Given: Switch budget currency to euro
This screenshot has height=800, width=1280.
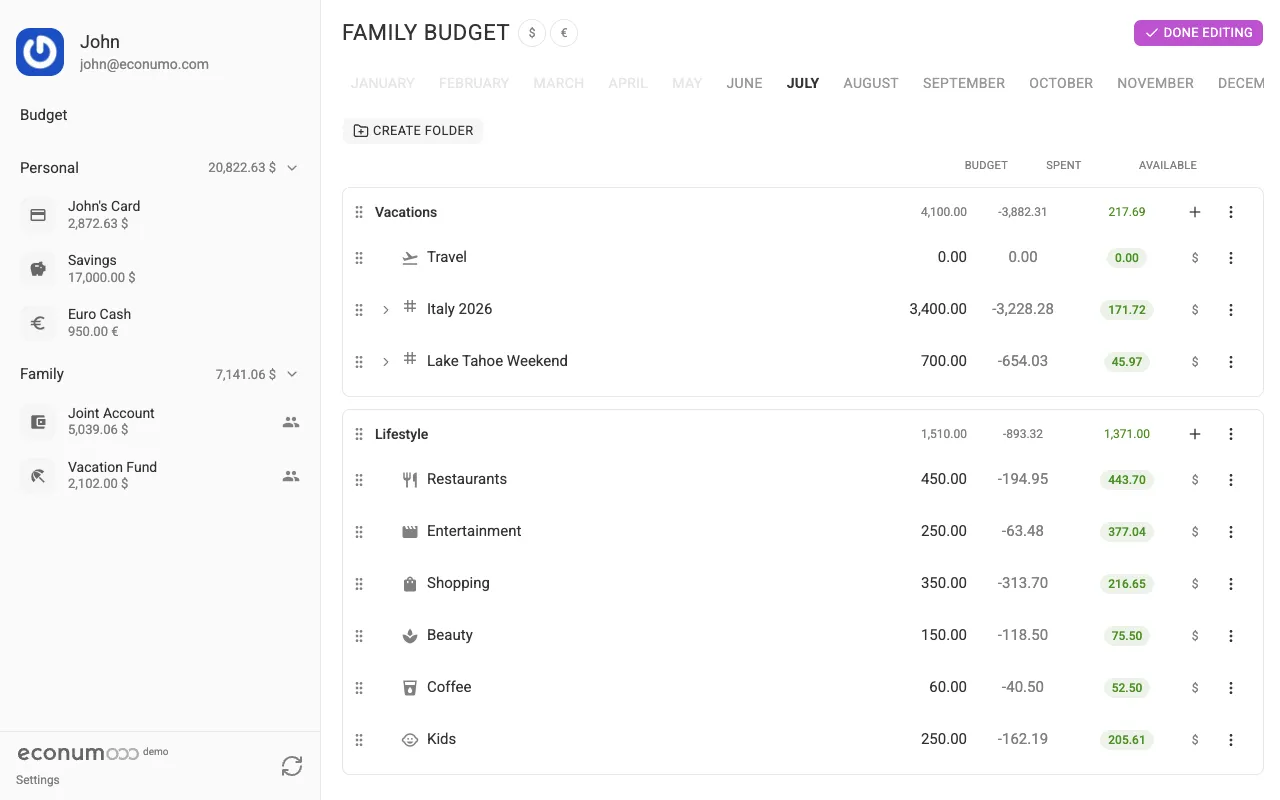Looking at the screenshot, I should (564, 33).
